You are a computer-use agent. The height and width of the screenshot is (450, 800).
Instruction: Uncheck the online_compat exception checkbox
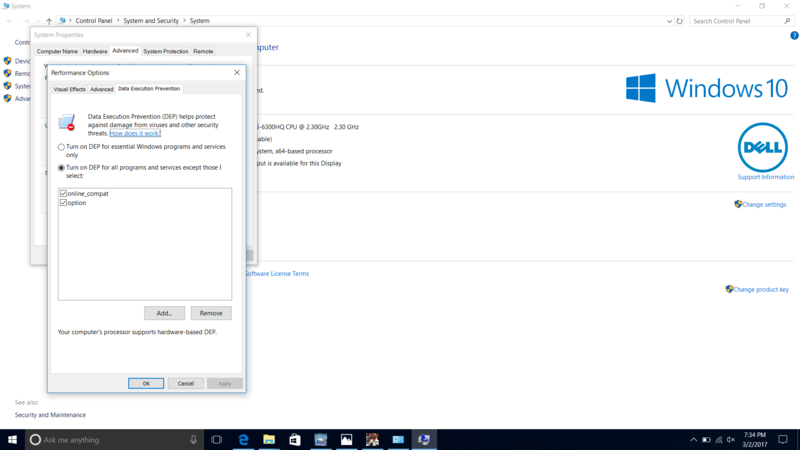click(63, 193)
